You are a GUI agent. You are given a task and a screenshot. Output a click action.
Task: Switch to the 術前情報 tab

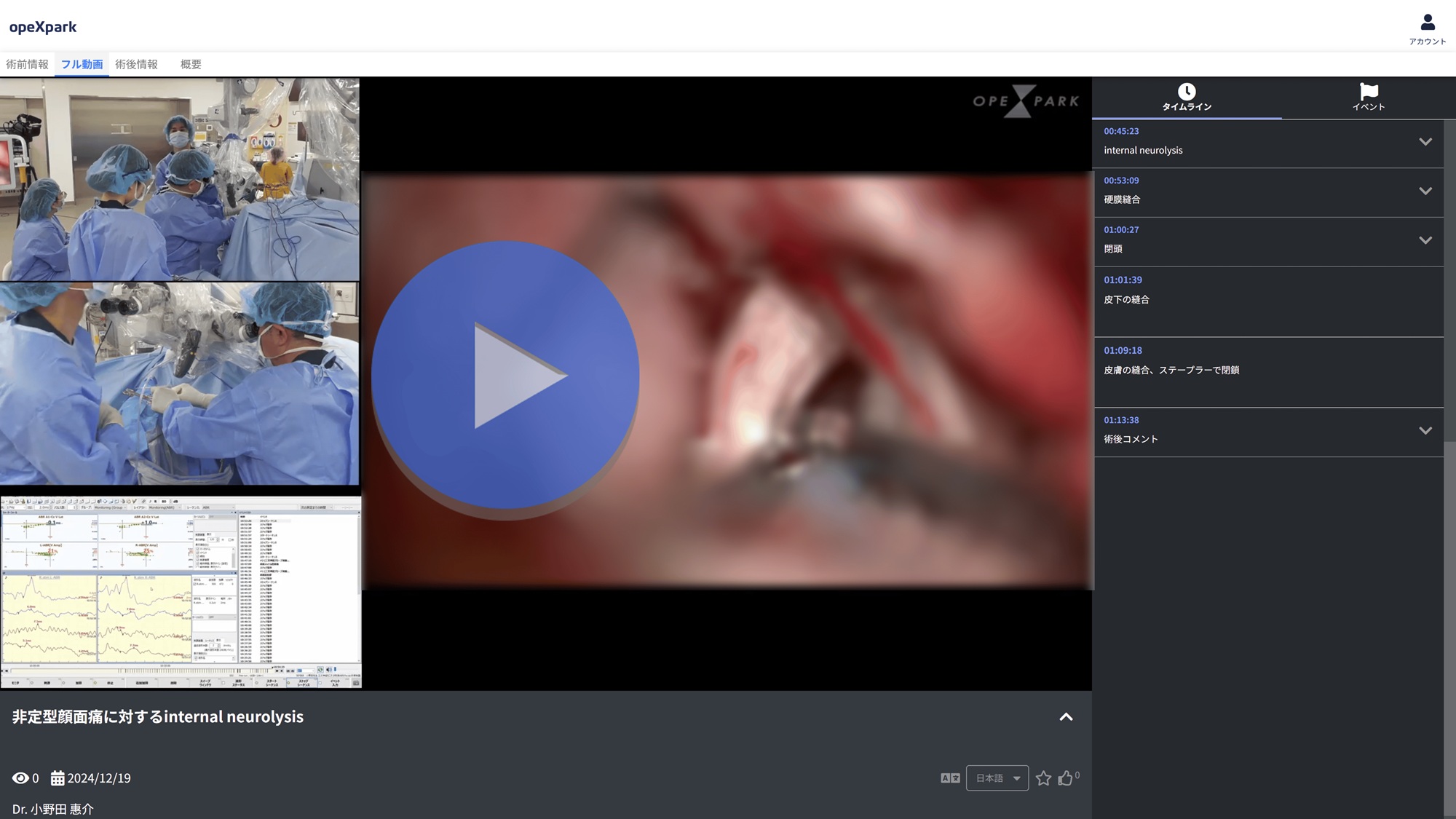(27, 64)
